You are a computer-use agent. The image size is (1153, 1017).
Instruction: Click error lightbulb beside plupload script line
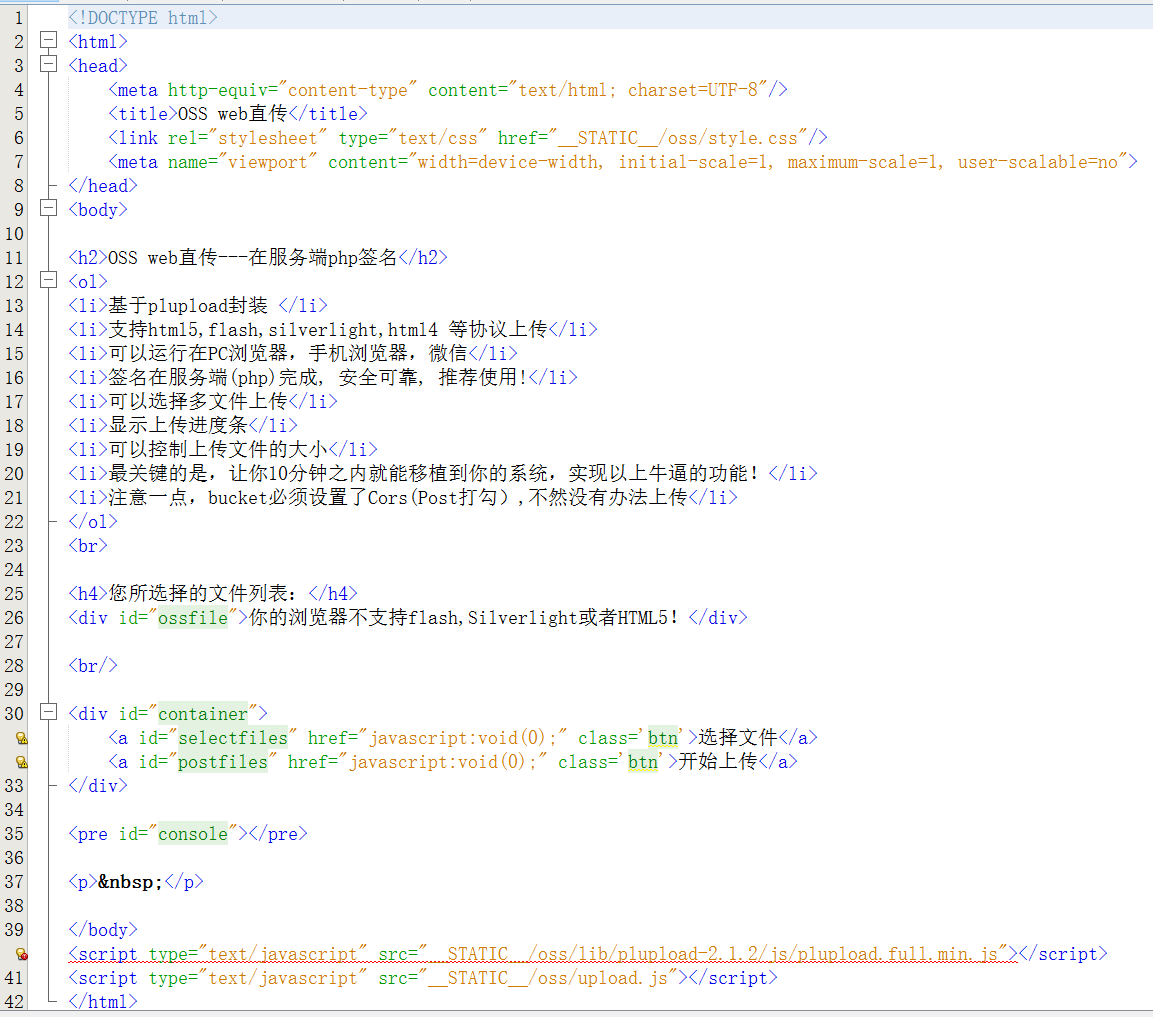click(21, 955)
